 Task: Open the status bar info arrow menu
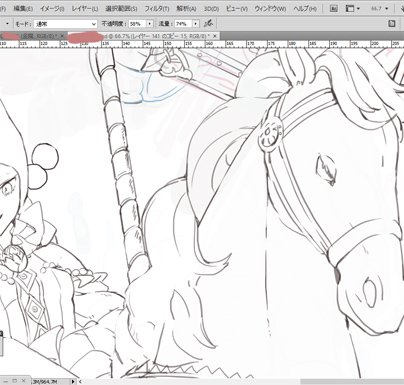[73, 381]
